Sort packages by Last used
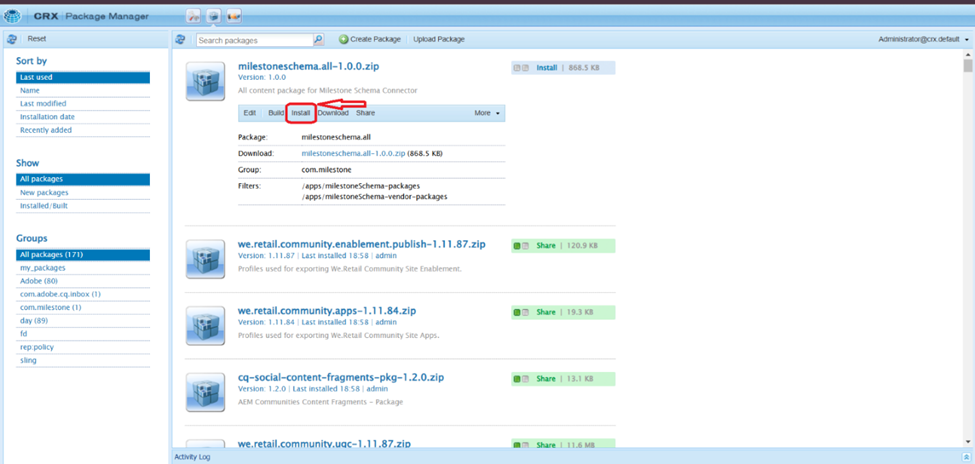 [83, 78]
